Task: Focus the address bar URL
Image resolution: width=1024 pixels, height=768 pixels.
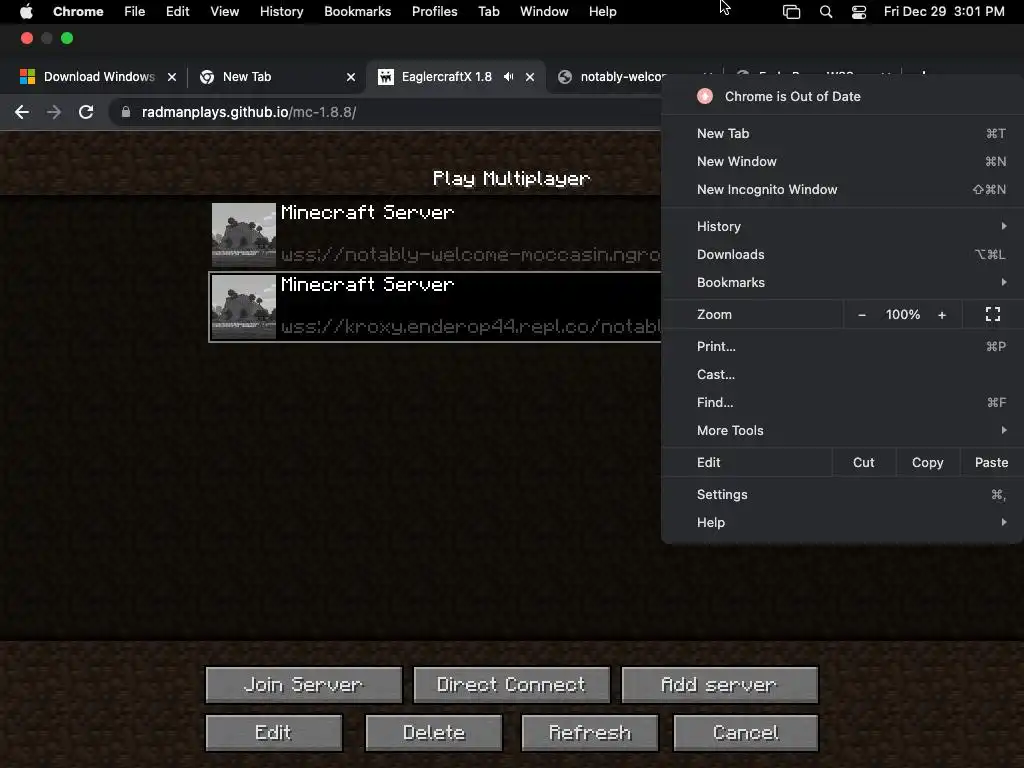Action: 249,112
